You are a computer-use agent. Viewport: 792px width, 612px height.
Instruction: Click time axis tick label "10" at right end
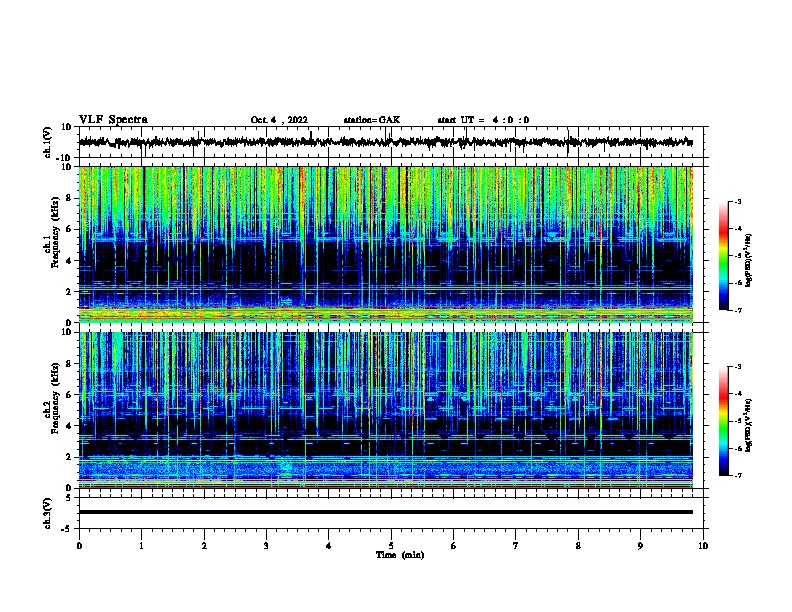[x=703, y=546]
